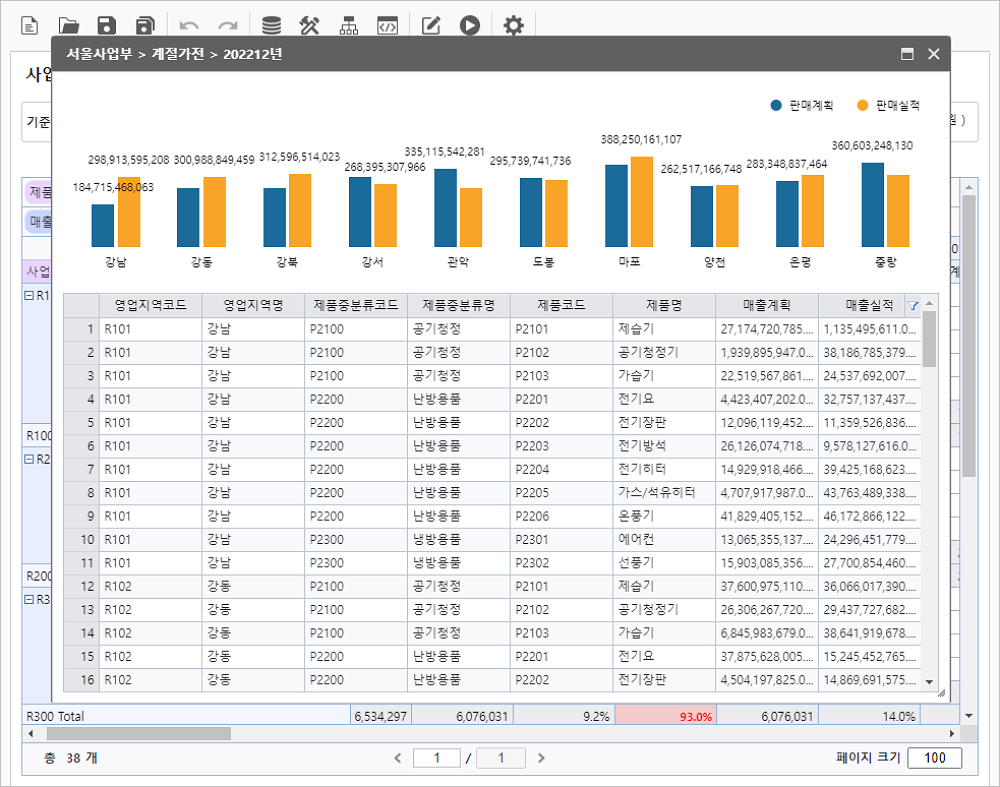Click the 페이지 크기 input field

(x=934, y=758)
